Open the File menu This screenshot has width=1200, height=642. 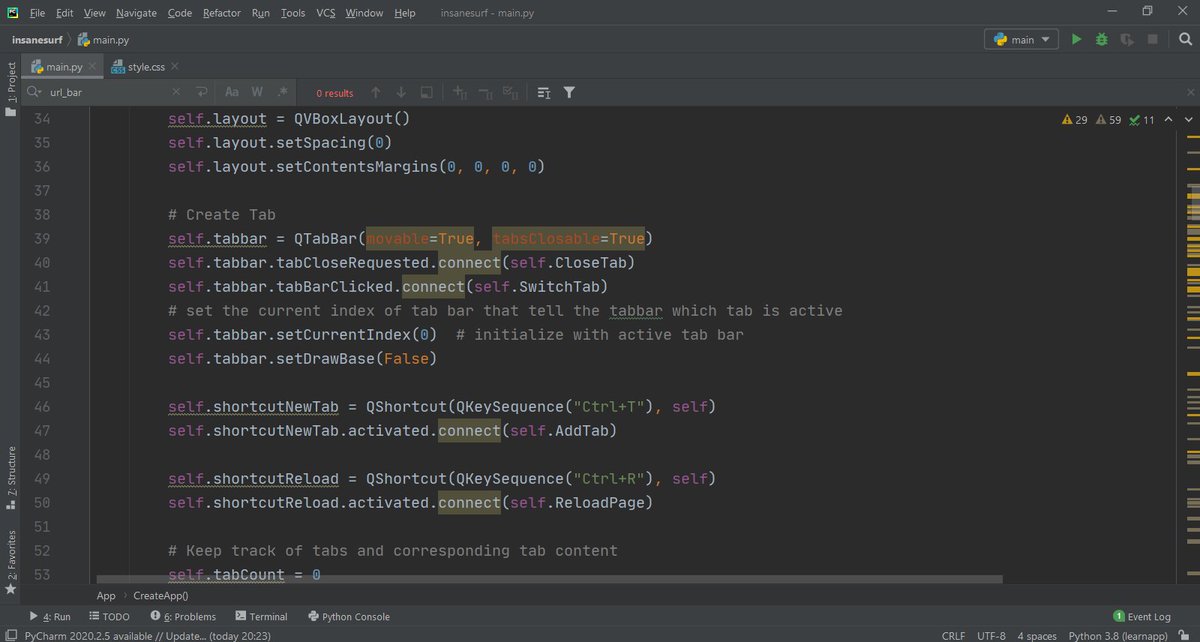[x=37, y=13]
